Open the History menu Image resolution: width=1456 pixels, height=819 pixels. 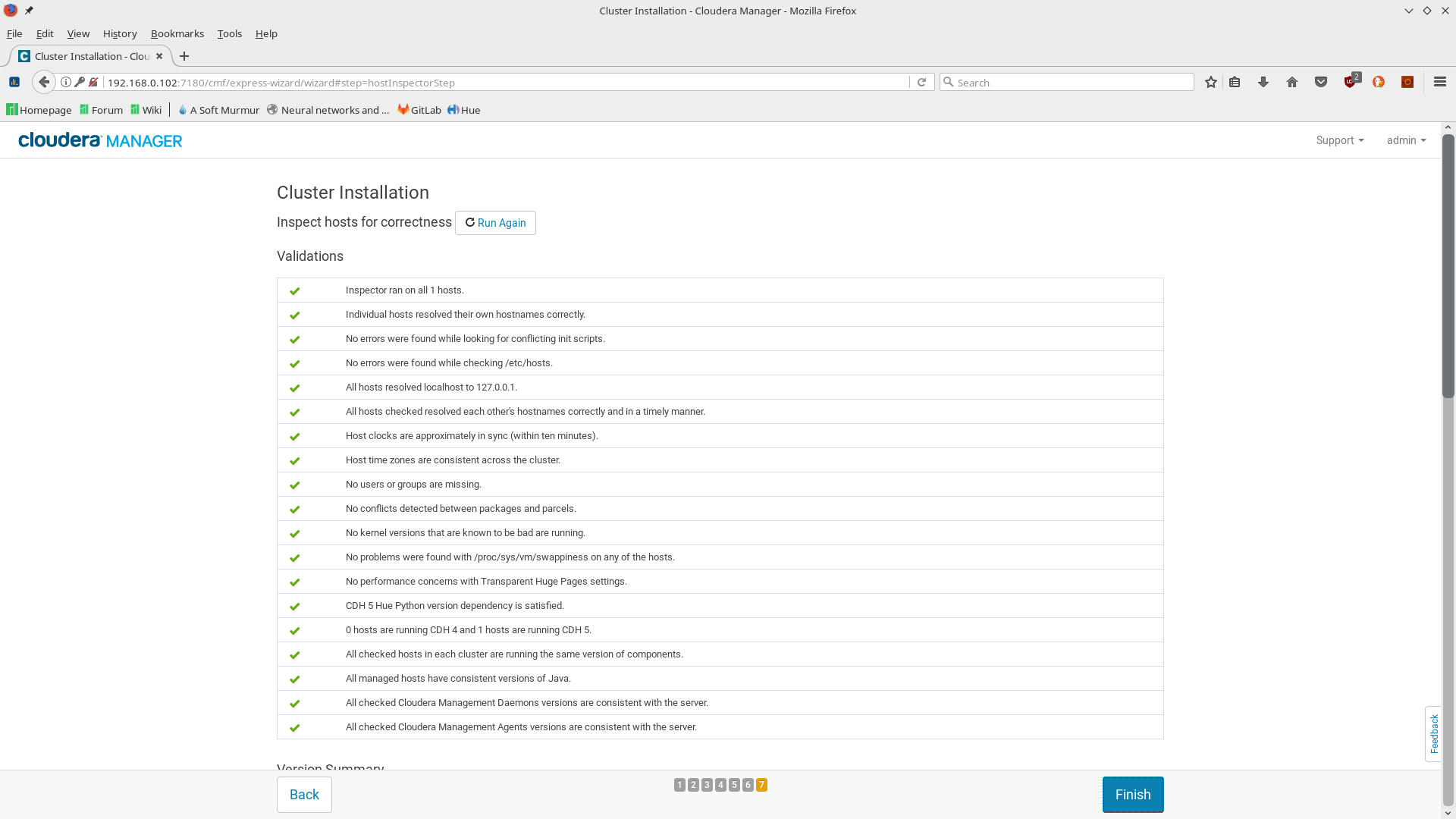pos(120,33)
